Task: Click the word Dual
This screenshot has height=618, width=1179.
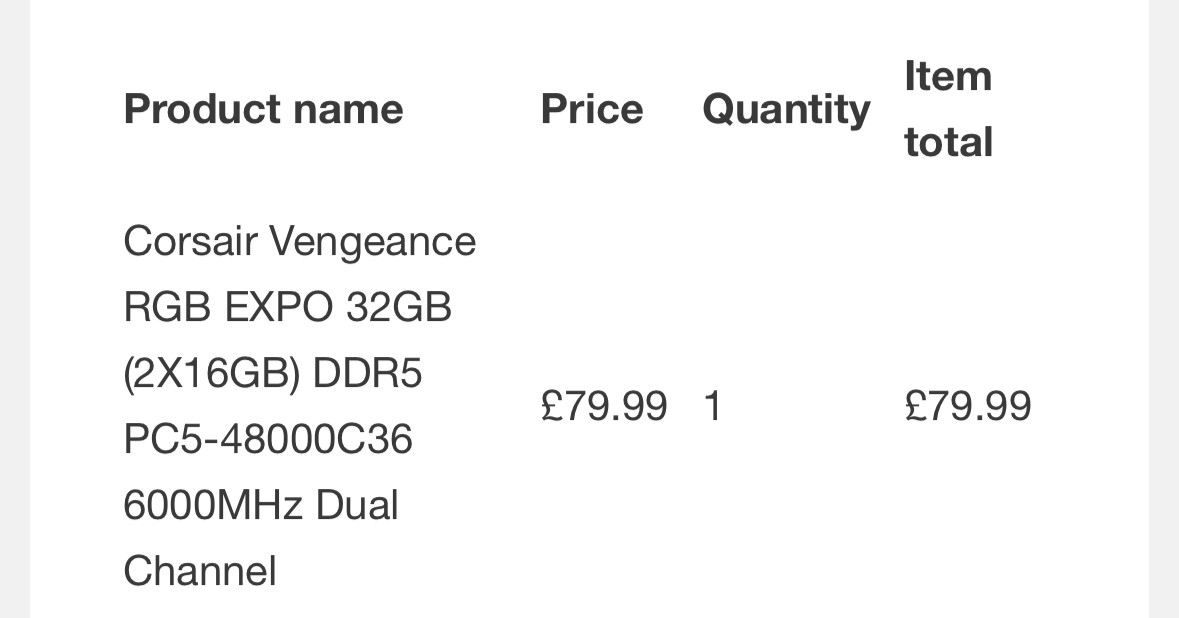Action: pos(357,506)
